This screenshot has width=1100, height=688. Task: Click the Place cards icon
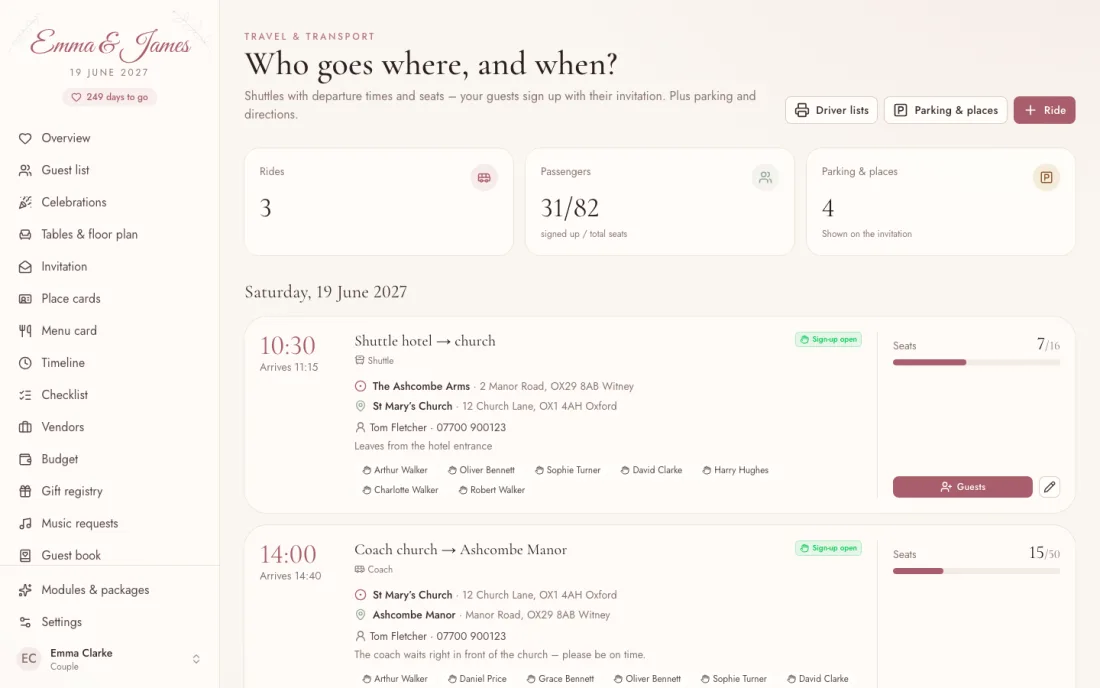coord(25,299)
